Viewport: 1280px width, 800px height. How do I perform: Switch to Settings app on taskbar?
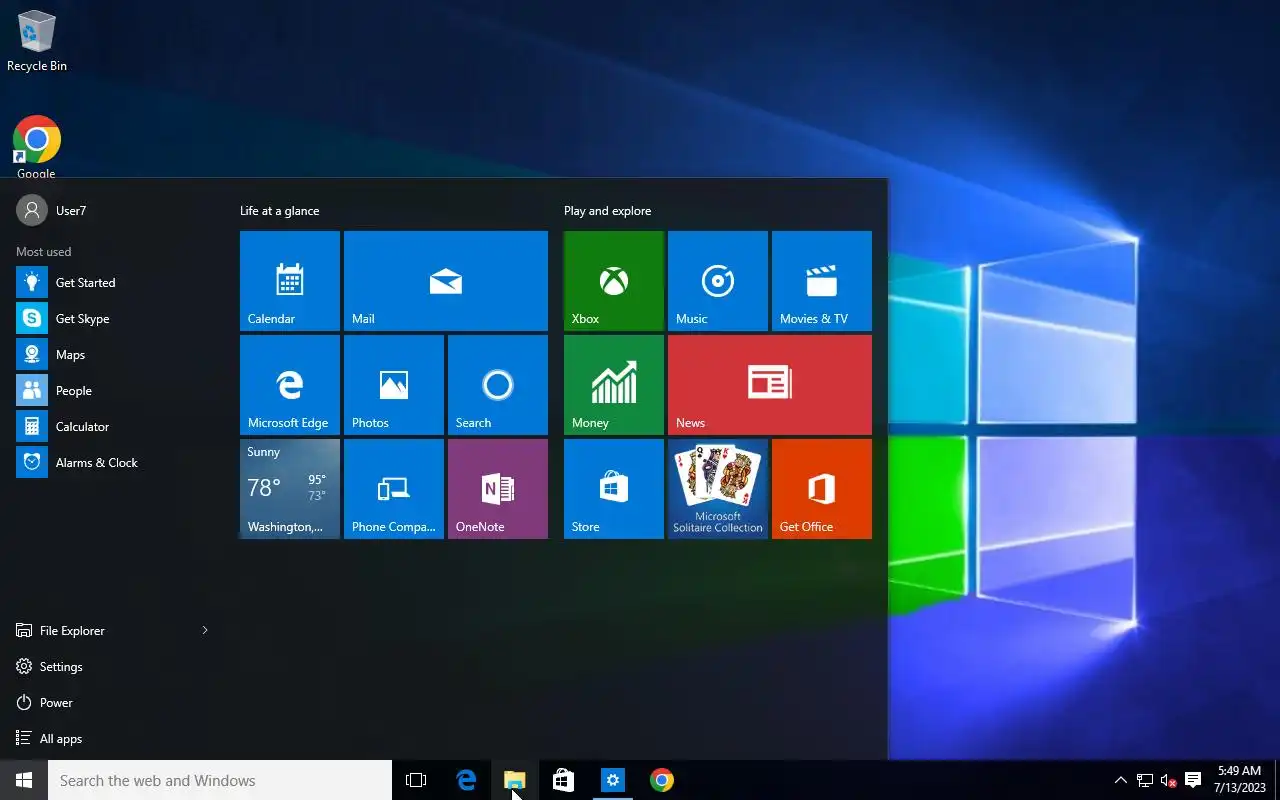click(x=613, y=780)
